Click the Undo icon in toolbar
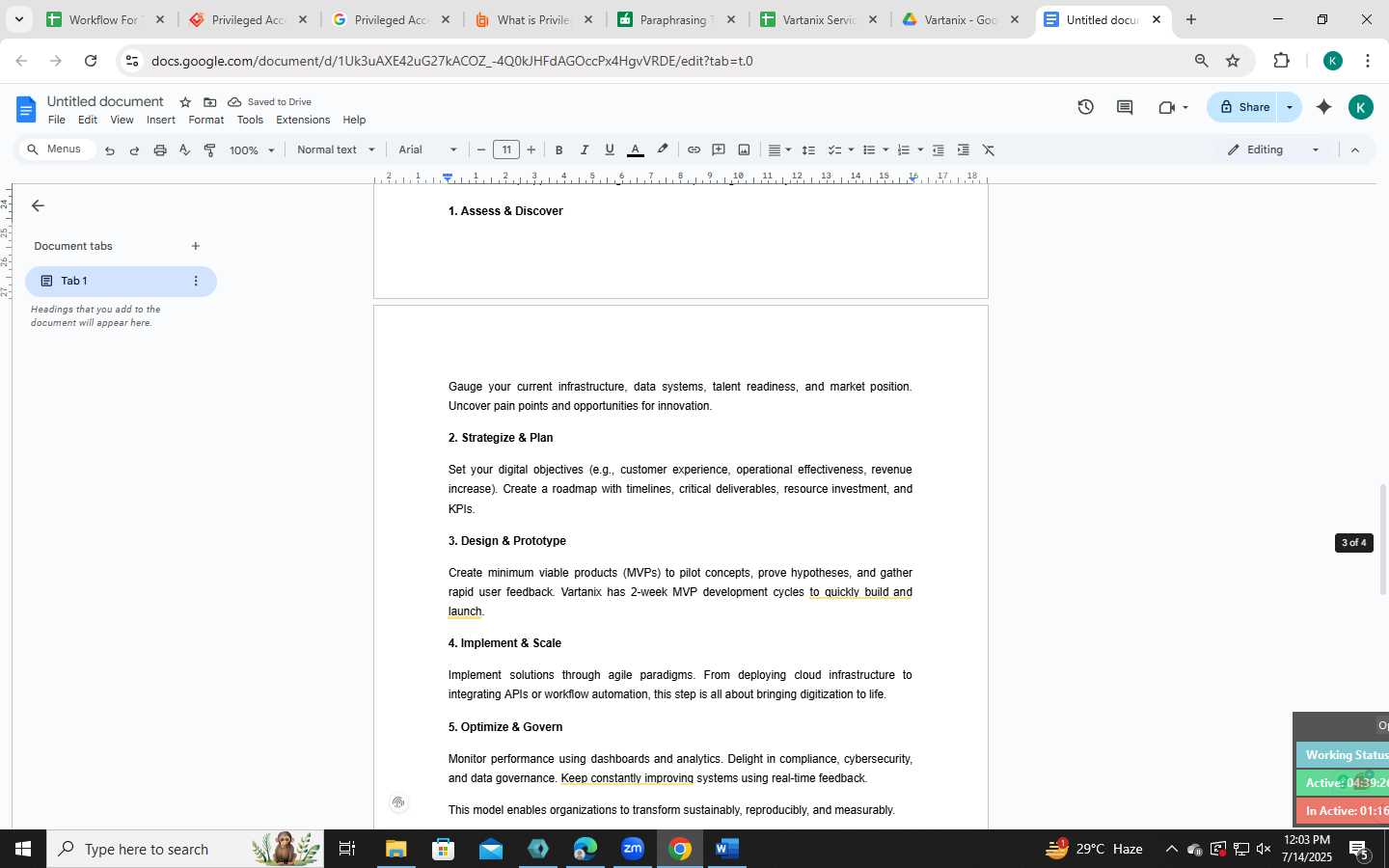The image size is (1389, 868). pyautogui.click(x=110, y=150)
